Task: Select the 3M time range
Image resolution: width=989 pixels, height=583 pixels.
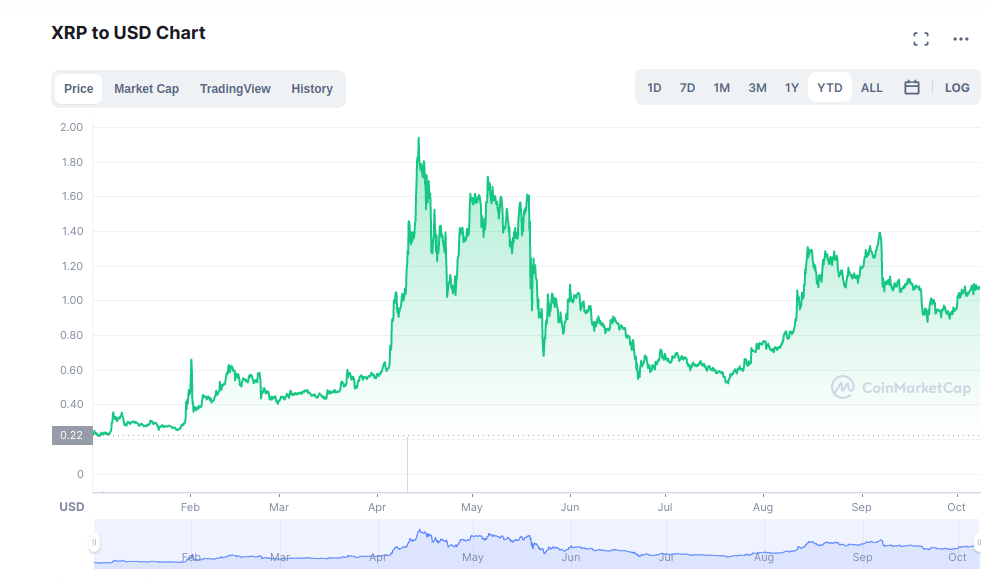Action: [x=757, y=87]
